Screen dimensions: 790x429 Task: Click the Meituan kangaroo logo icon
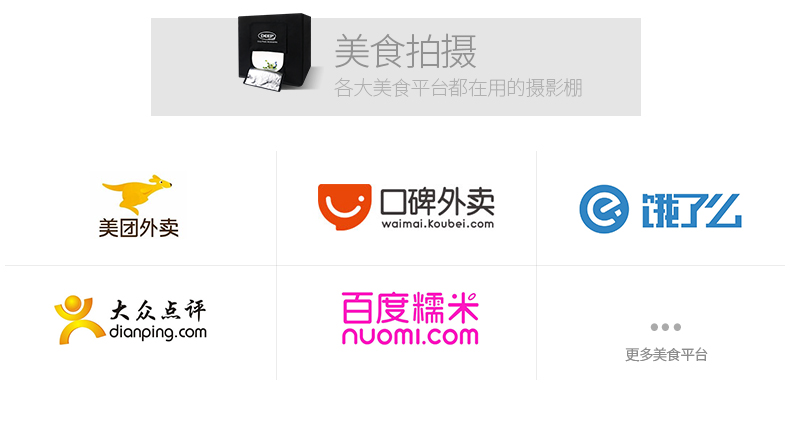click(137, 195)
